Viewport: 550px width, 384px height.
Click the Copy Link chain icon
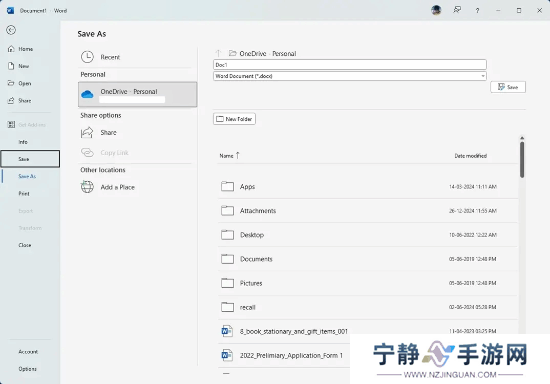point(87,153)
